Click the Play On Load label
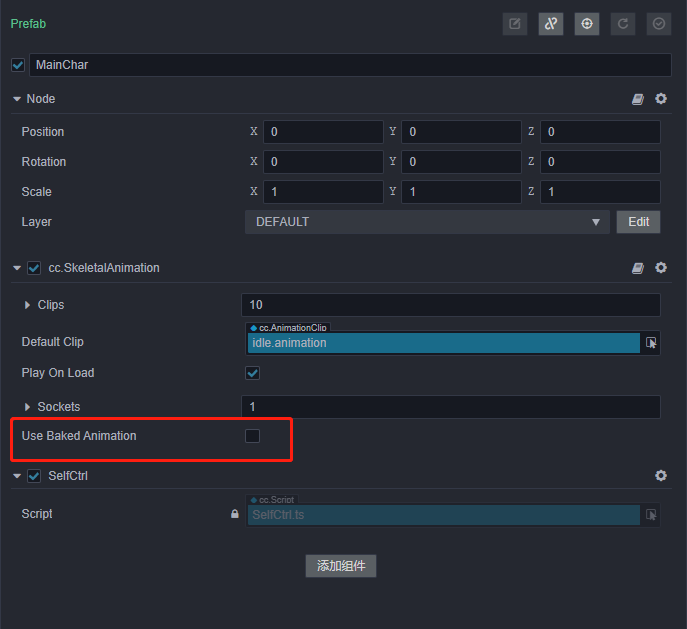Viewport: 687px width, 629px height. click(x=58, y=373)
